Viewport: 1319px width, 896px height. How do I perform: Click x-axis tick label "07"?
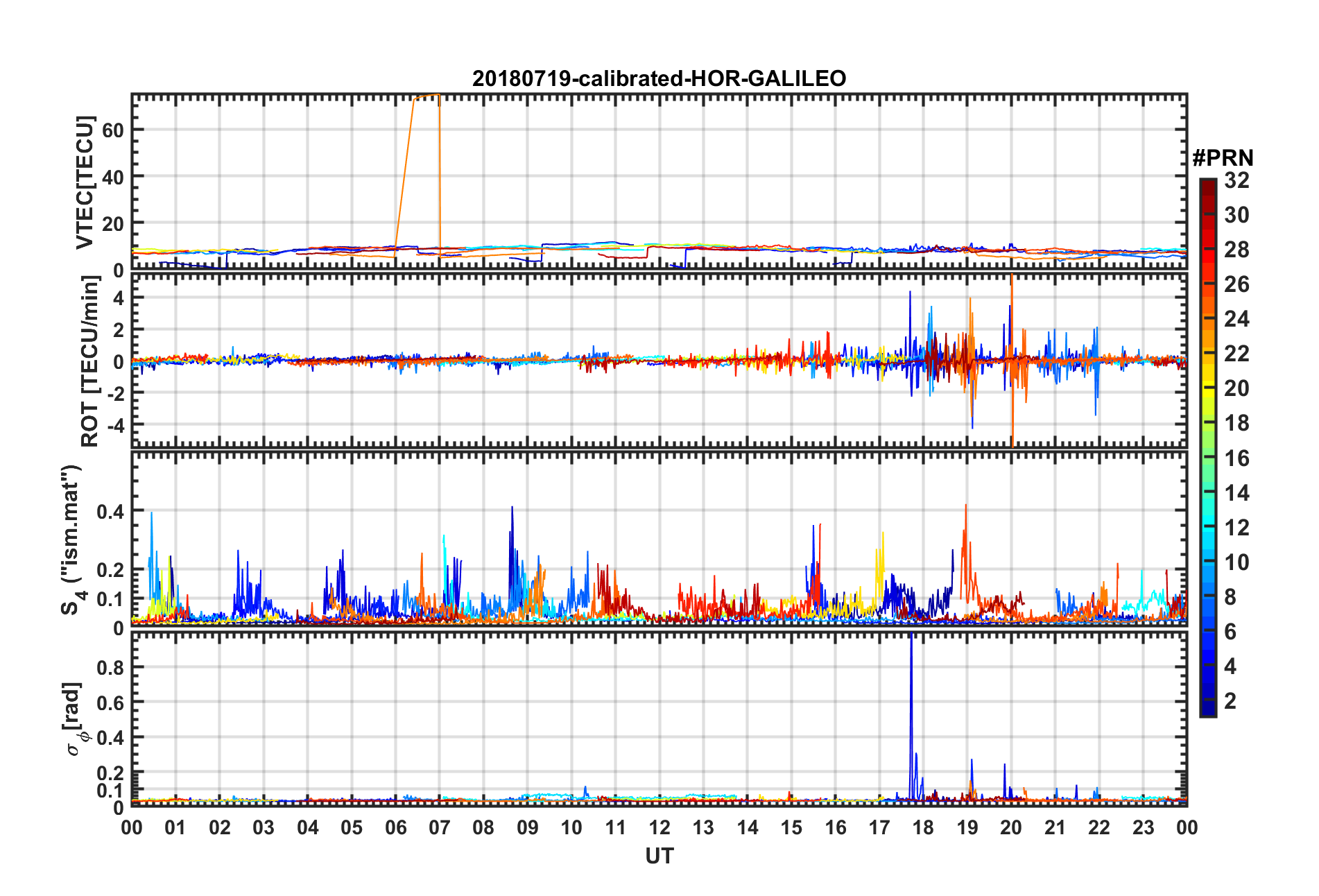pyautogui.click(x=440, y=827)
